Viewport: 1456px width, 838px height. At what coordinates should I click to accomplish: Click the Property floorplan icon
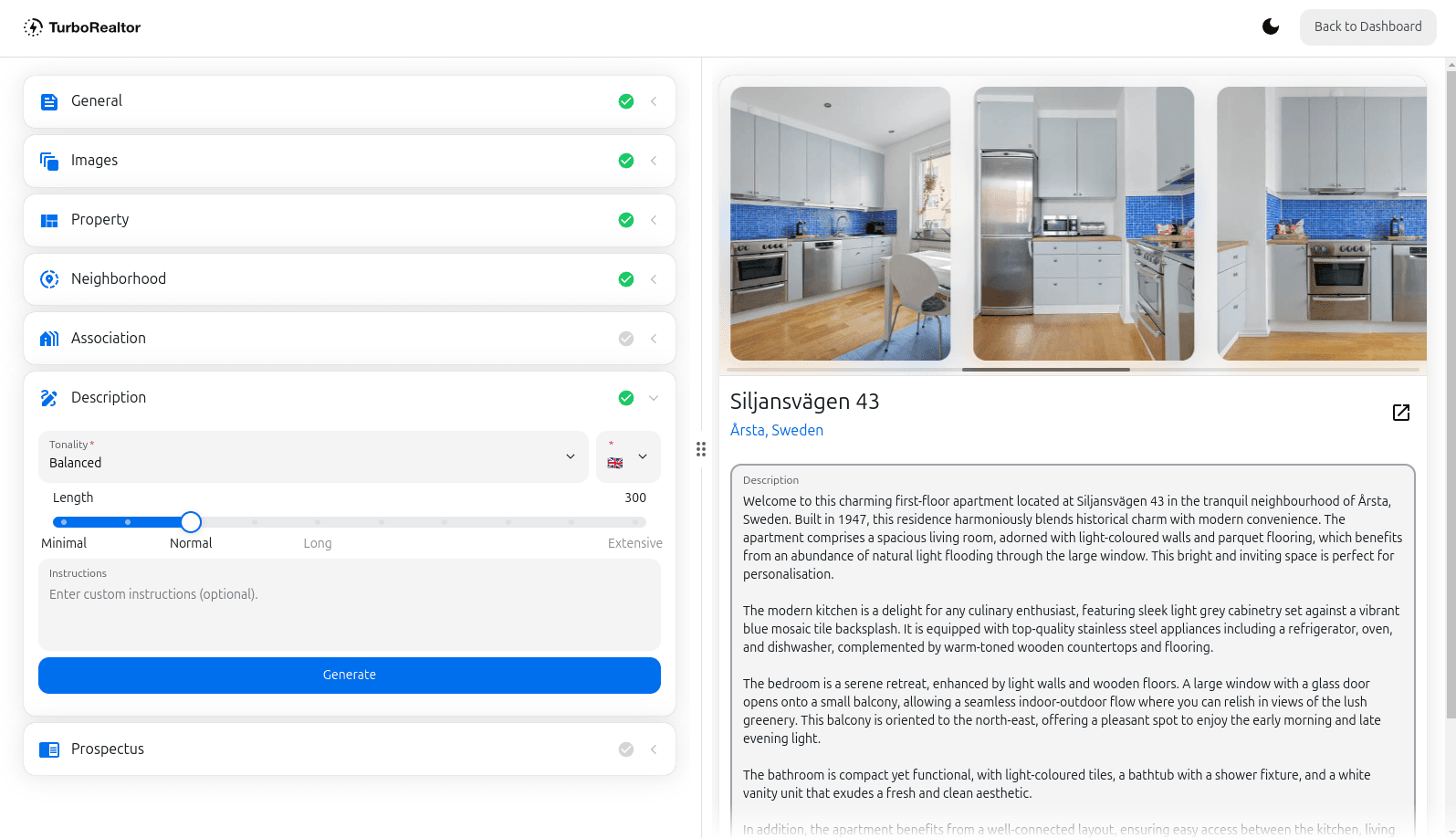49,221
